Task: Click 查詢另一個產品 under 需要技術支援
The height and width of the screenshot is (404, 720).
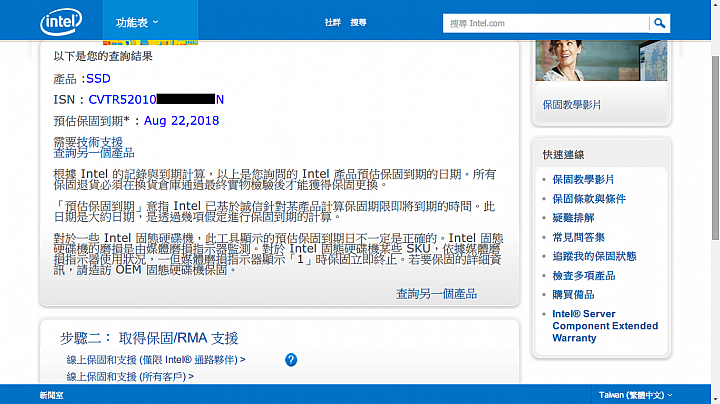Action: [94, 153]
